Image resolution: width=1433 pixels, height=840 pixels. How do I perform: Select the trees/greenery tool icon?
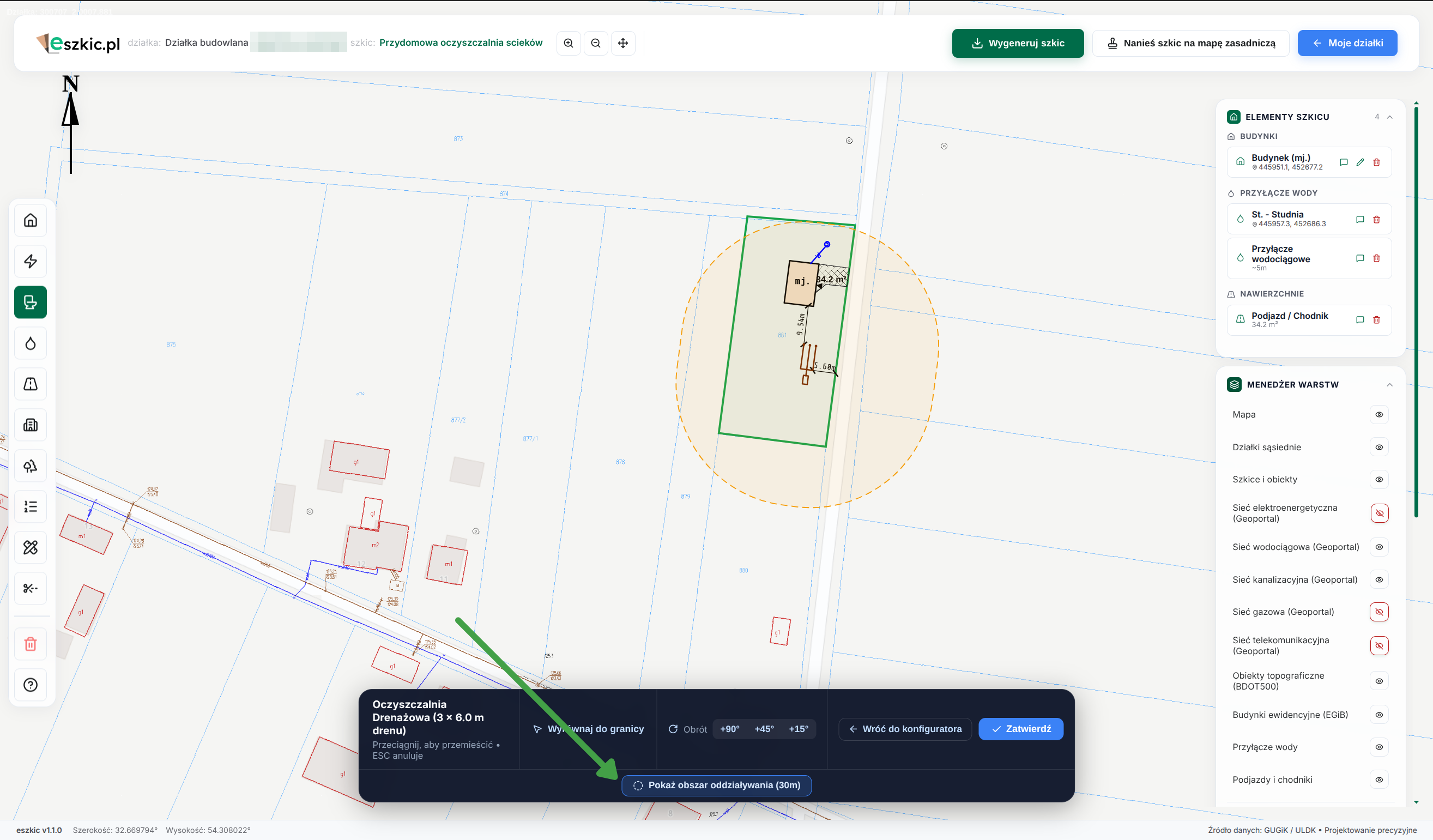[x=31, y=466]
